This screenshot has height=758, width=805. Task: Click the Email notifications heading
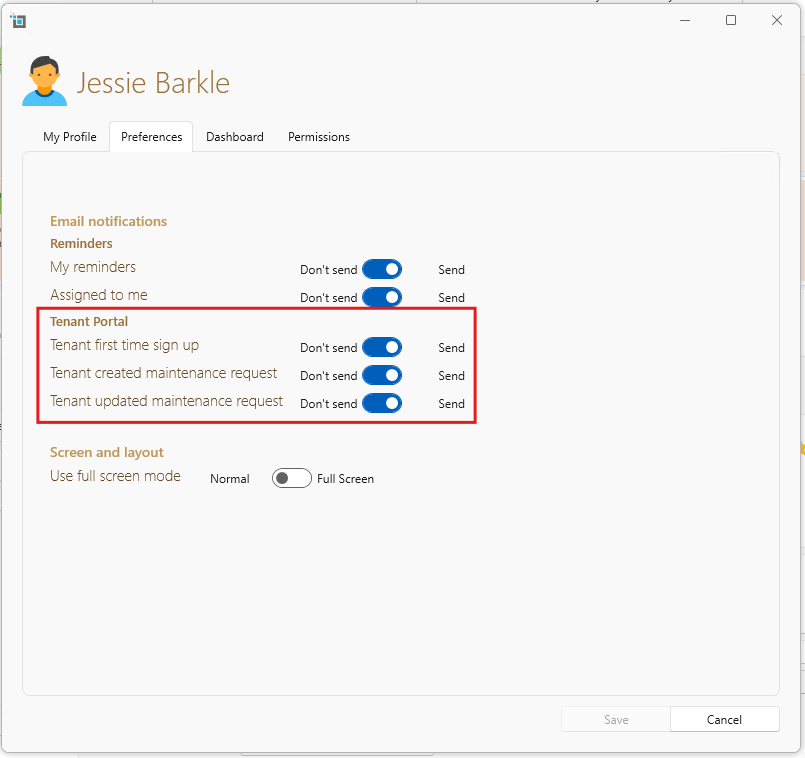(x=108, y=221)
